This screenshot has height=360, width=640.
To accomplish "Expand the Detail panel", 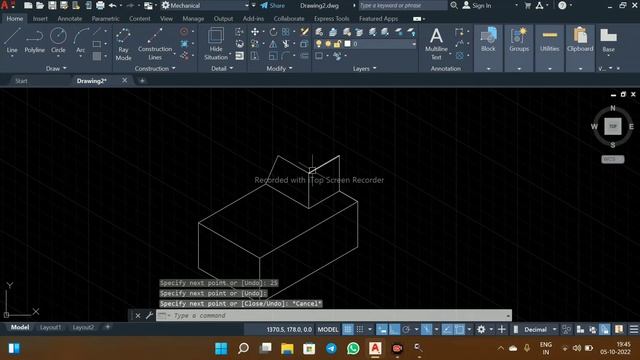I will [222, 69].
